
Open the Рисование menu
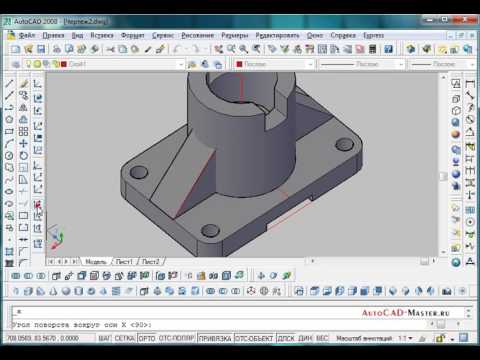[198, 35]
